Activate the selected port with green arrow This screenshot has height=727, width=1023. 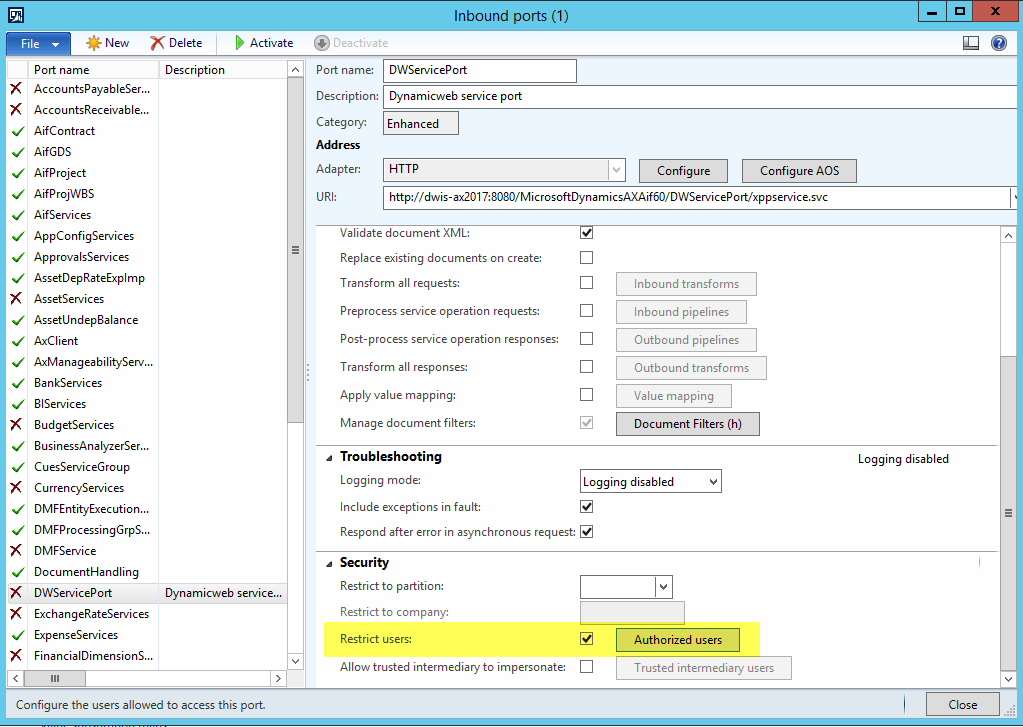240,43
